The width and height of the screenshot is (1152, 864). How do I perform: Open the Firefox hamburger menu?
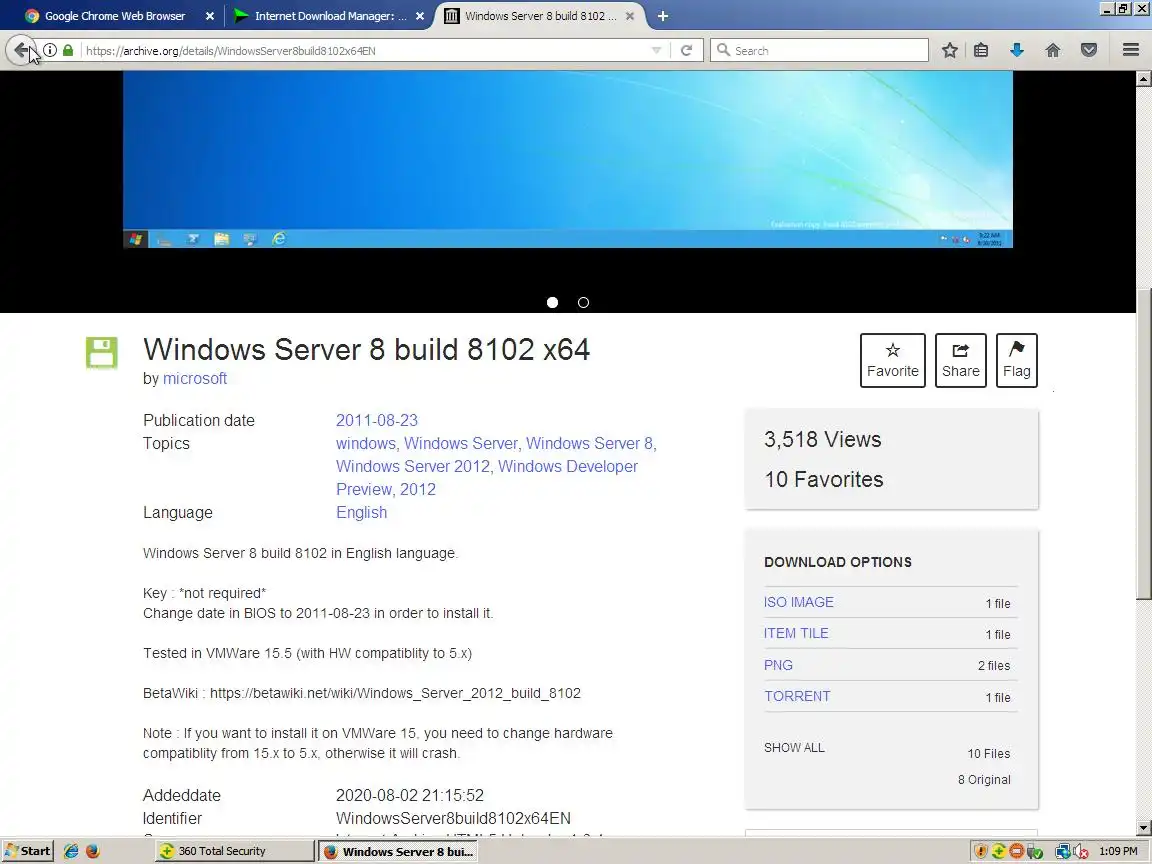click(1131, 50)
